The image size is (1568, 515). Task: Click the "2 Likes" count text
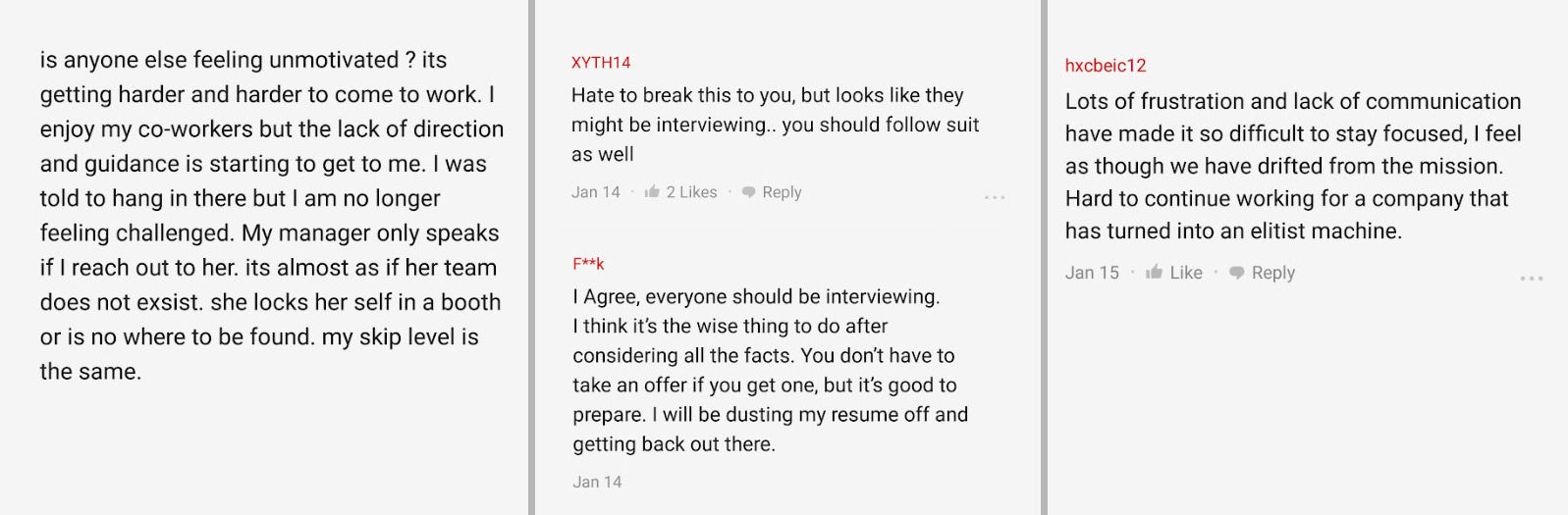[691, 192]
